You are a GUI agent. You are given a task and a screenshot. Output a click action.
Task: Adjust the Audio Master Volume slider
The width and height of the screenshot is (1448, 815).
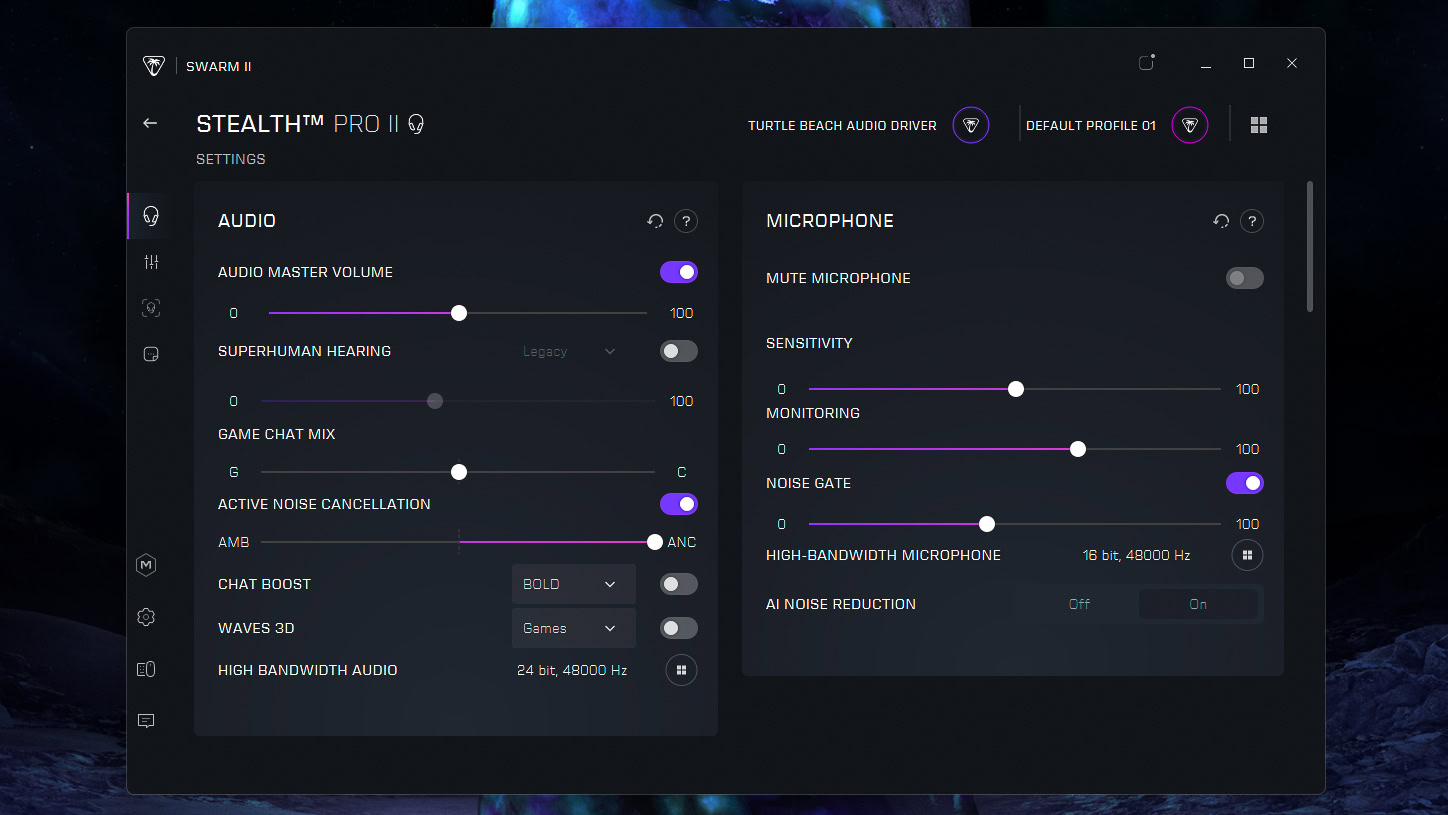[458, 313]
